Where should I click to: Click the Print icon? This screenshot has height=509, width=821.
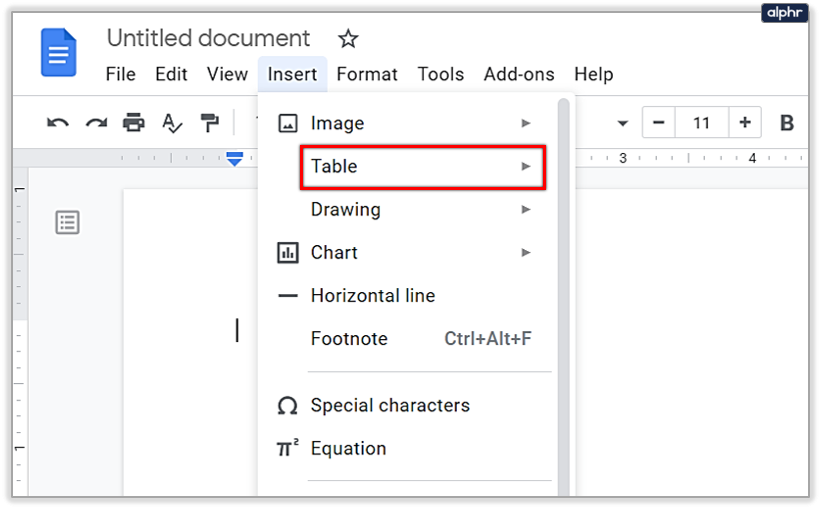tap(133, 123)
